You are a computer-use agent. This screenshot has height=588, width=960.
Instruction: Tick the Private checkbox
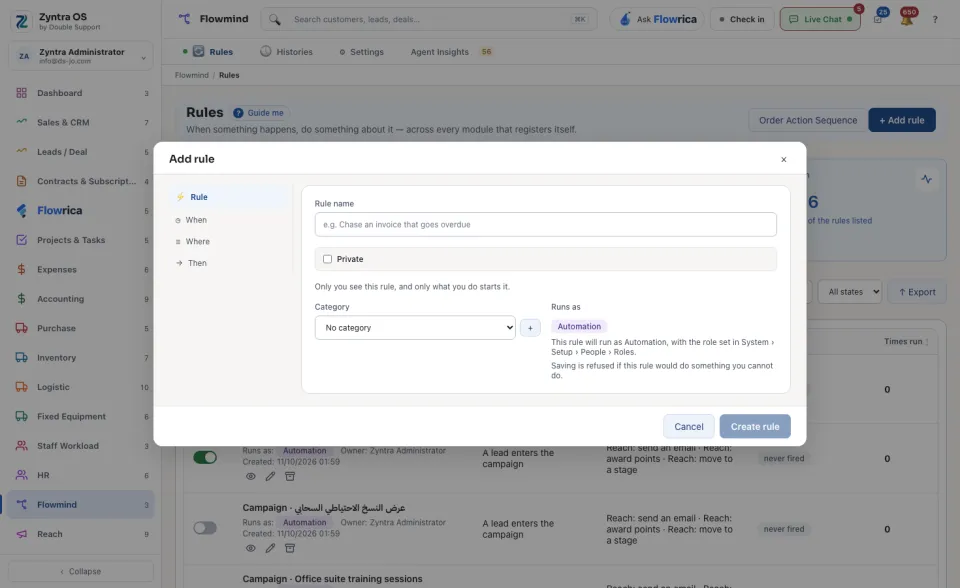click(x=328, y=259)
